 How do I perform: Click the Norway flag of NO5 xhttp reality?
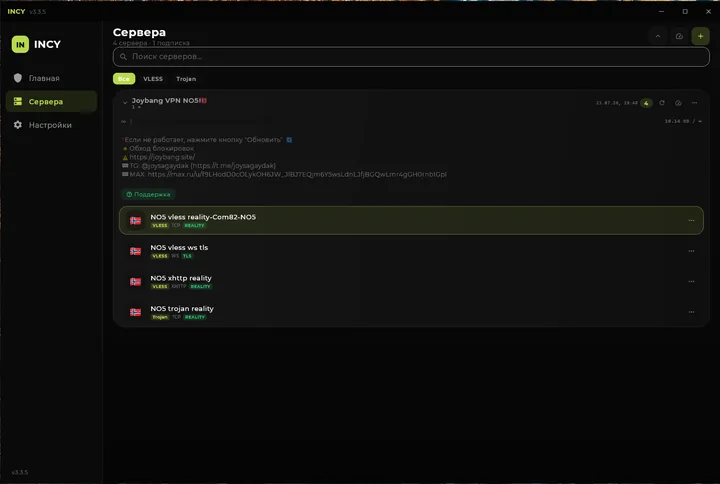coord(135,281)
